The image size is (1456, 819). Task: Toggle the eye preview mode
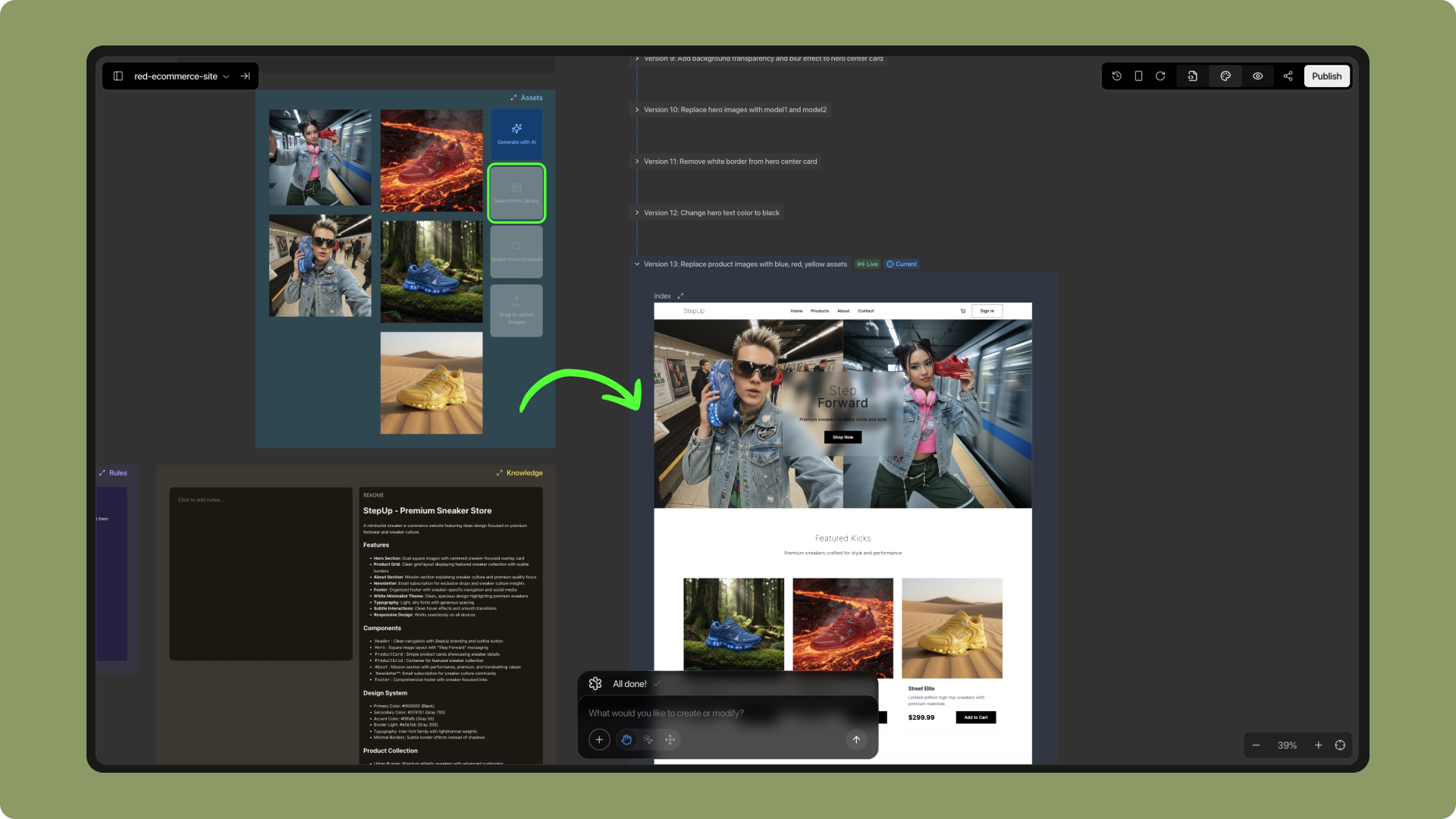pos(1258,76)
